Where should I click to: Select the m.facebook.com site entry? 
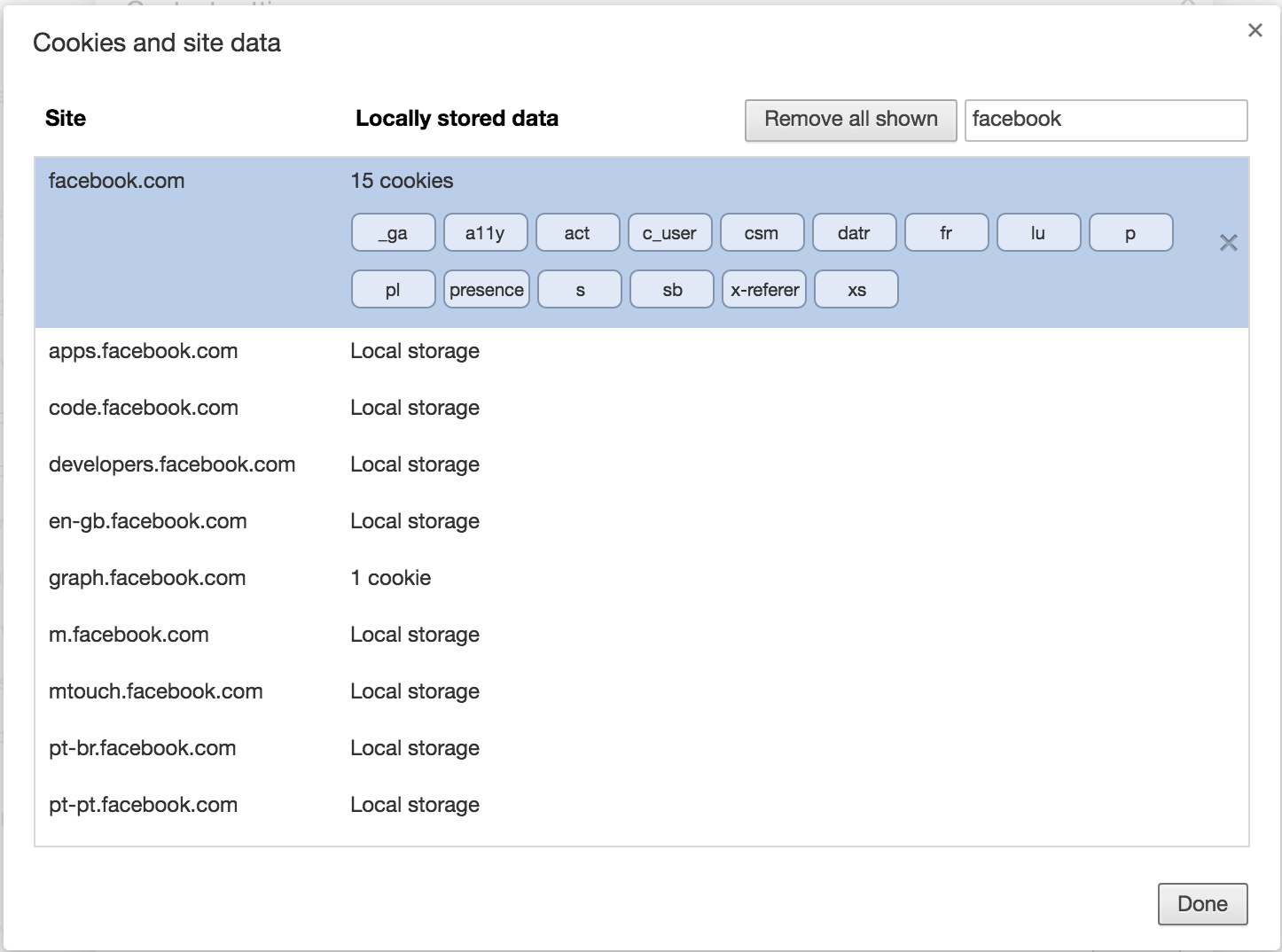[129, 635]
